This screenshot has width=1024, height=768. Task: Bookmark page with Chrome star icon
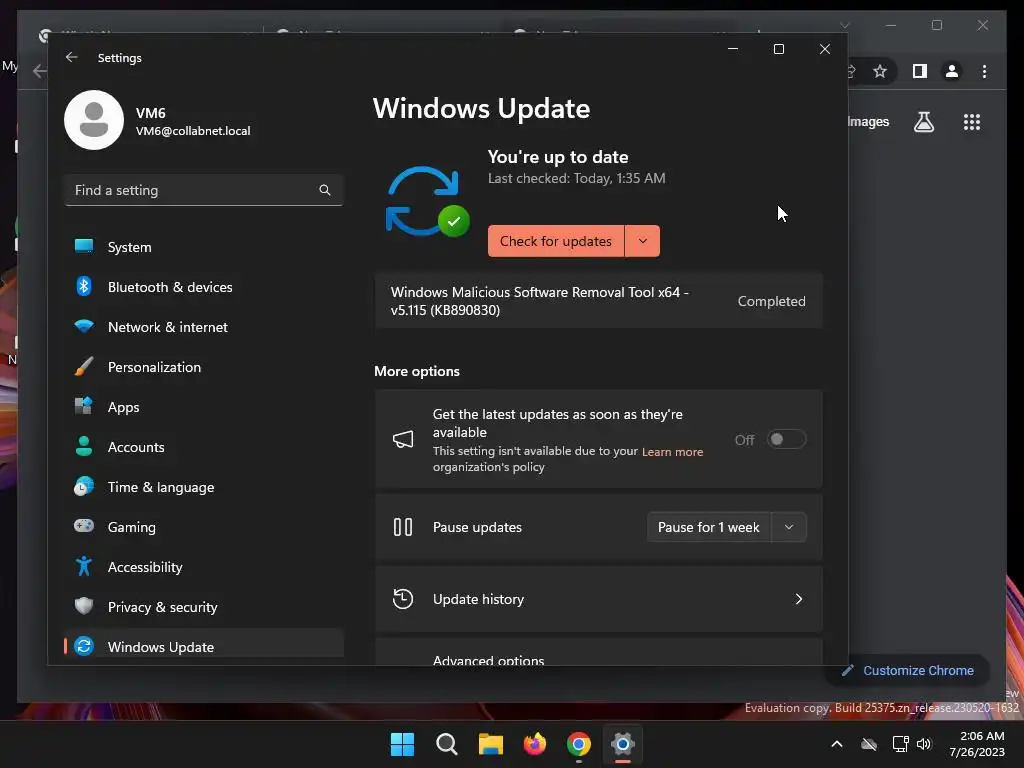click(x=880, y=71)
